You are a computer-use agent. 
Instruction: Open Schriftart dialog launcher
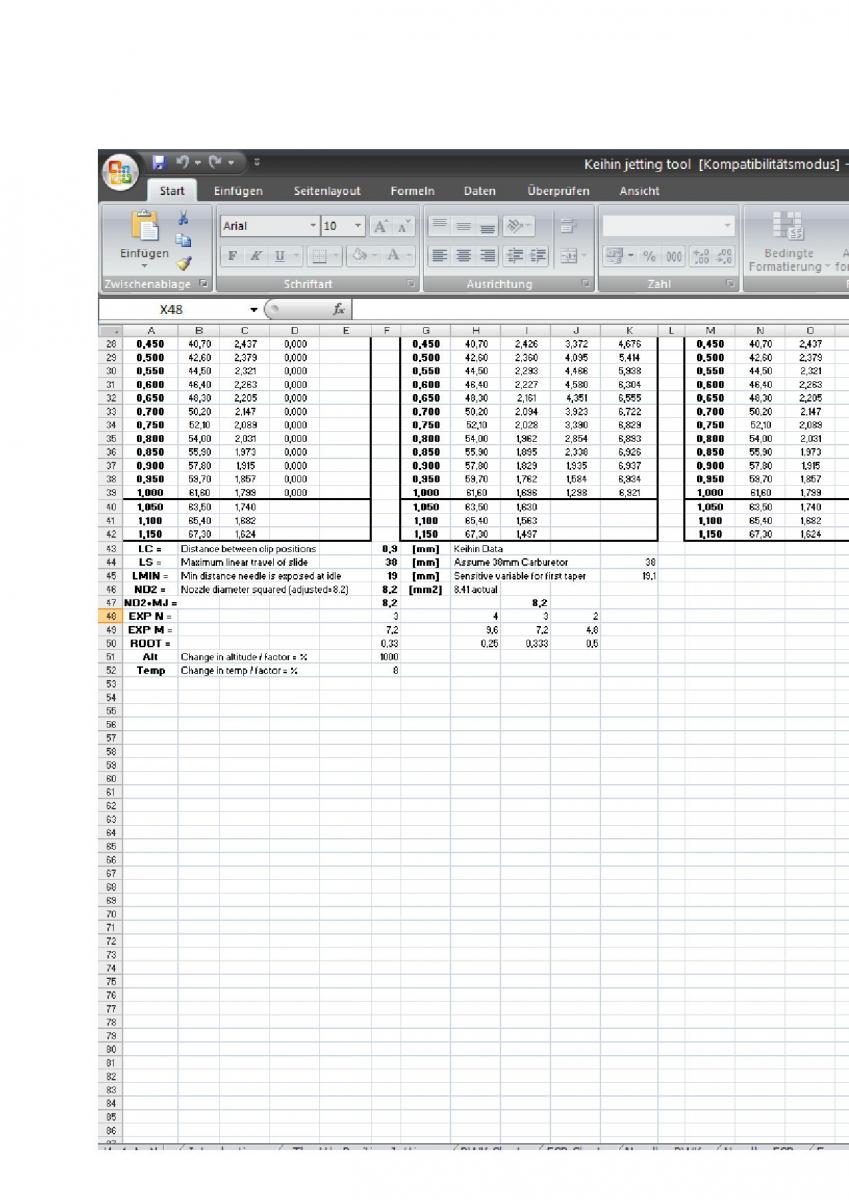pyautogui.click(x=411, y=285)
